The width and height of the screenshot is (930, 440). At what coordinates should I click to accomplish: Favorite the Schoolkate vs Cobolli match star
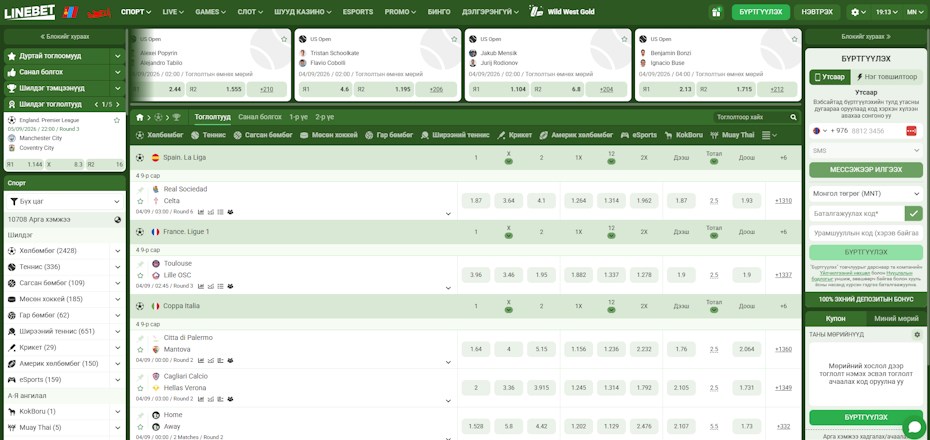point(454,39)
